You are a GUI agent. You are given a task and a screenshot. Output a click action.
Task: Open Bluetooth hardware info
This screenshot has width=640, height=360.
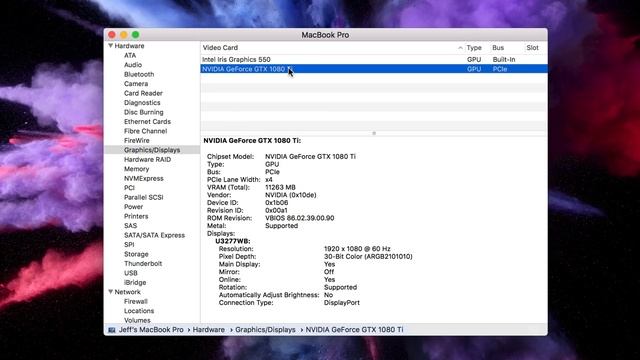tap(139, 74)
